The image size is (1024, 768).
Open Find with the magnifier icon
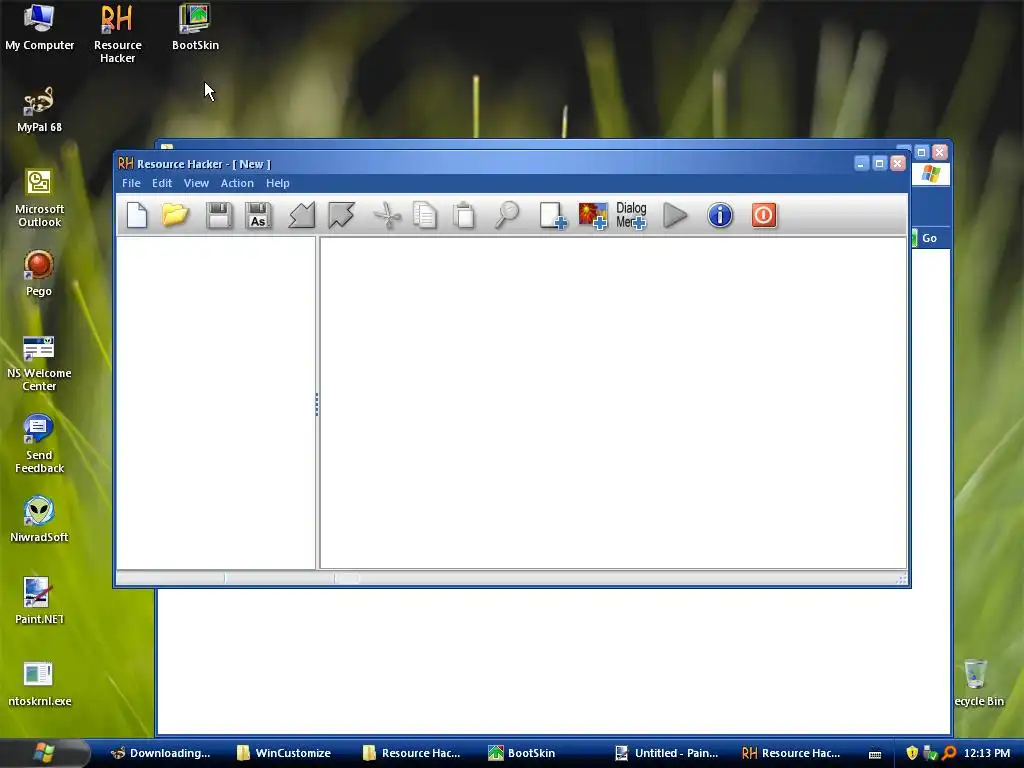pyautogui.click(x=506, y=215)
